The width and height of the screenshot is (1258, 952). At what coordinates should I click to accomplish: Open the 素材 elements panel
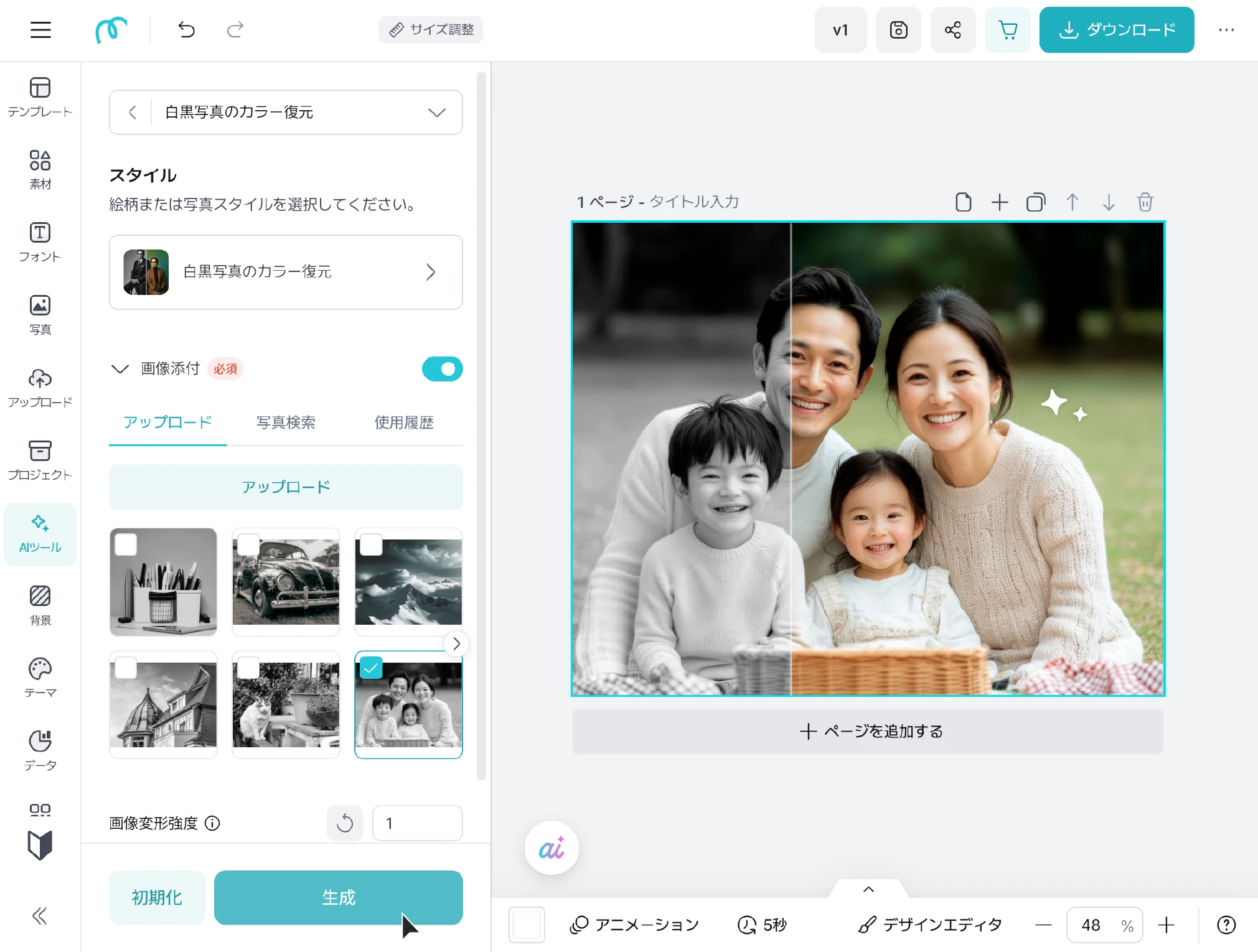(x=40, y=169)
